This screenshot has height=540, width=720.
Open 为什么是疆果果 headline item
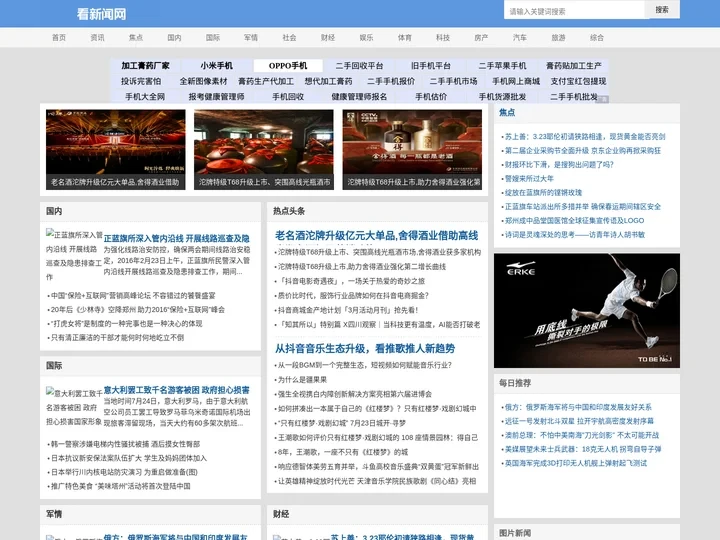(x=302, y=380)
